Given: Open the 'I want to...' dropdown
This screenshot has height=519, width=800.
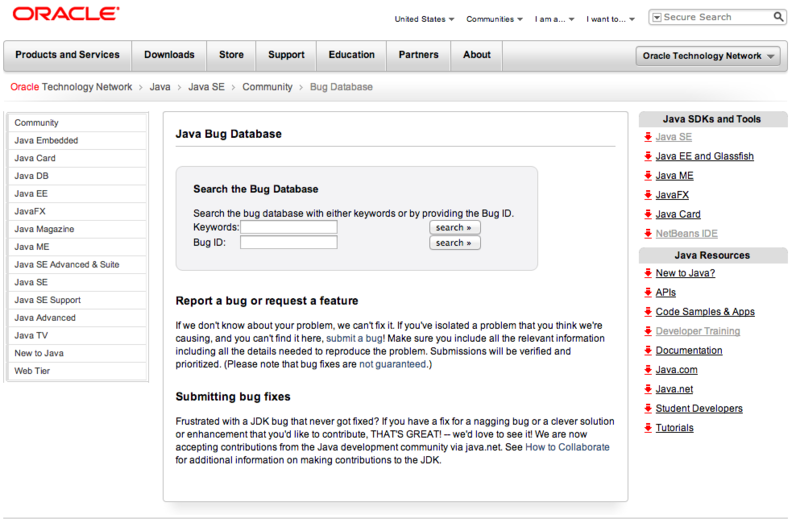Looking at the screenshot, I should (610, 19).
